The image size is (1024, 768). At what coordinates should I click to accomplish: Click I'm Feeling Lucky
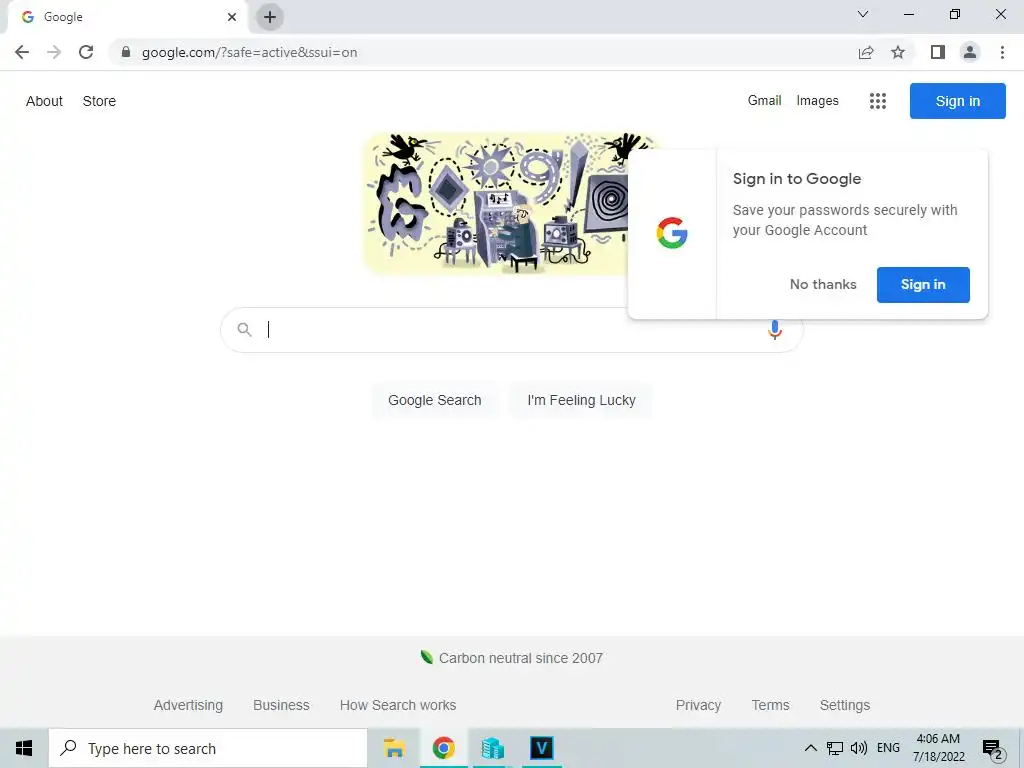(581, 400)
